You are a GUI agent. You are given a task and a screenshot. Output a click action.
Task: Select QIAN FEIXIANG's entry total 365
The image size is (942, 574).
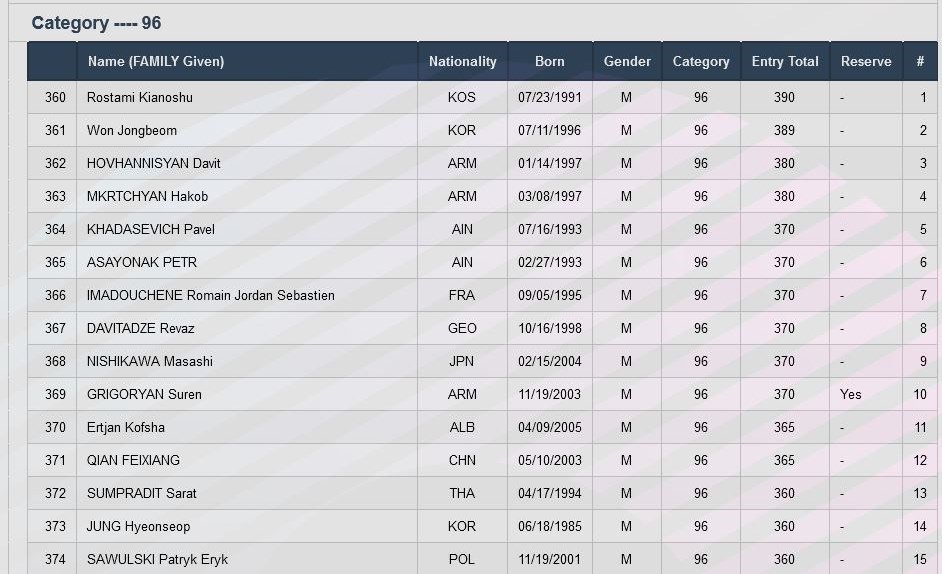coord(784,461)
